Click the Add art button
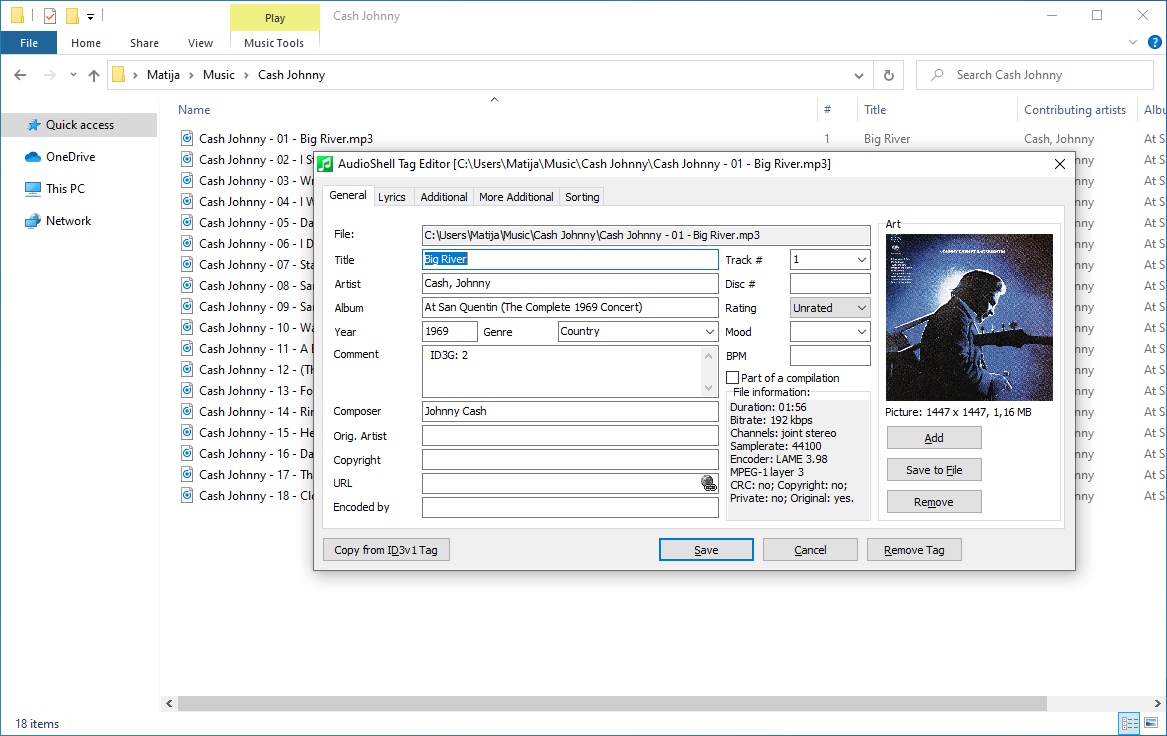The height and width of the screenshot is (736, 1167). pyautogui.click(x=934, y=438)
